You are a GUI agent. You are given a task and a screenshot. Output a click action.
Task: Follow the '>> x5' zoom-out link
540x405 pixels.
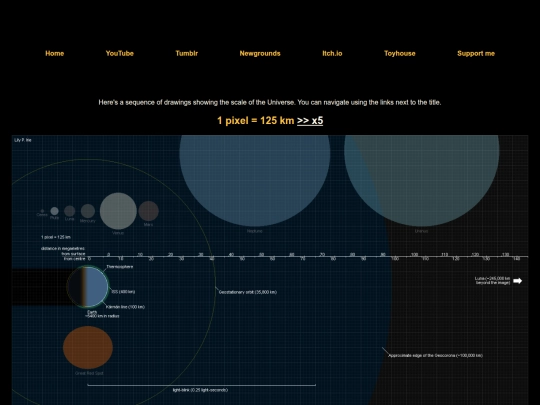[310, 121]
